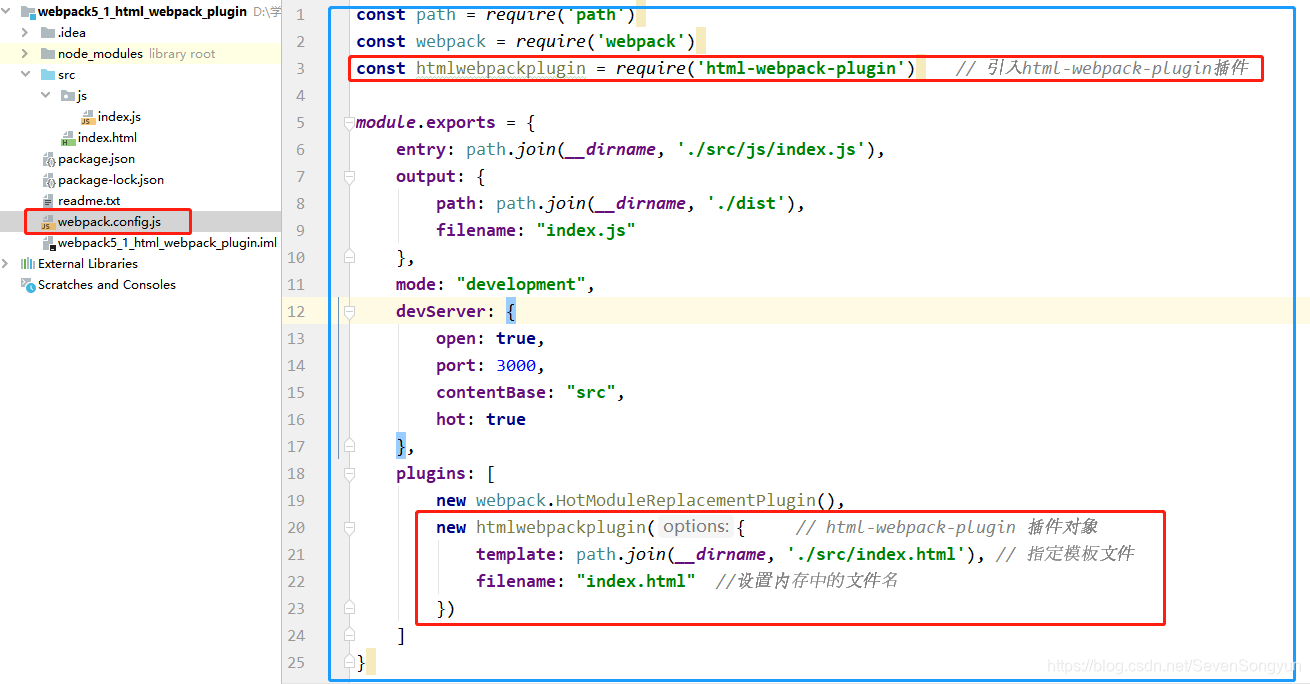Click the package.json file icon

point(48,159)
